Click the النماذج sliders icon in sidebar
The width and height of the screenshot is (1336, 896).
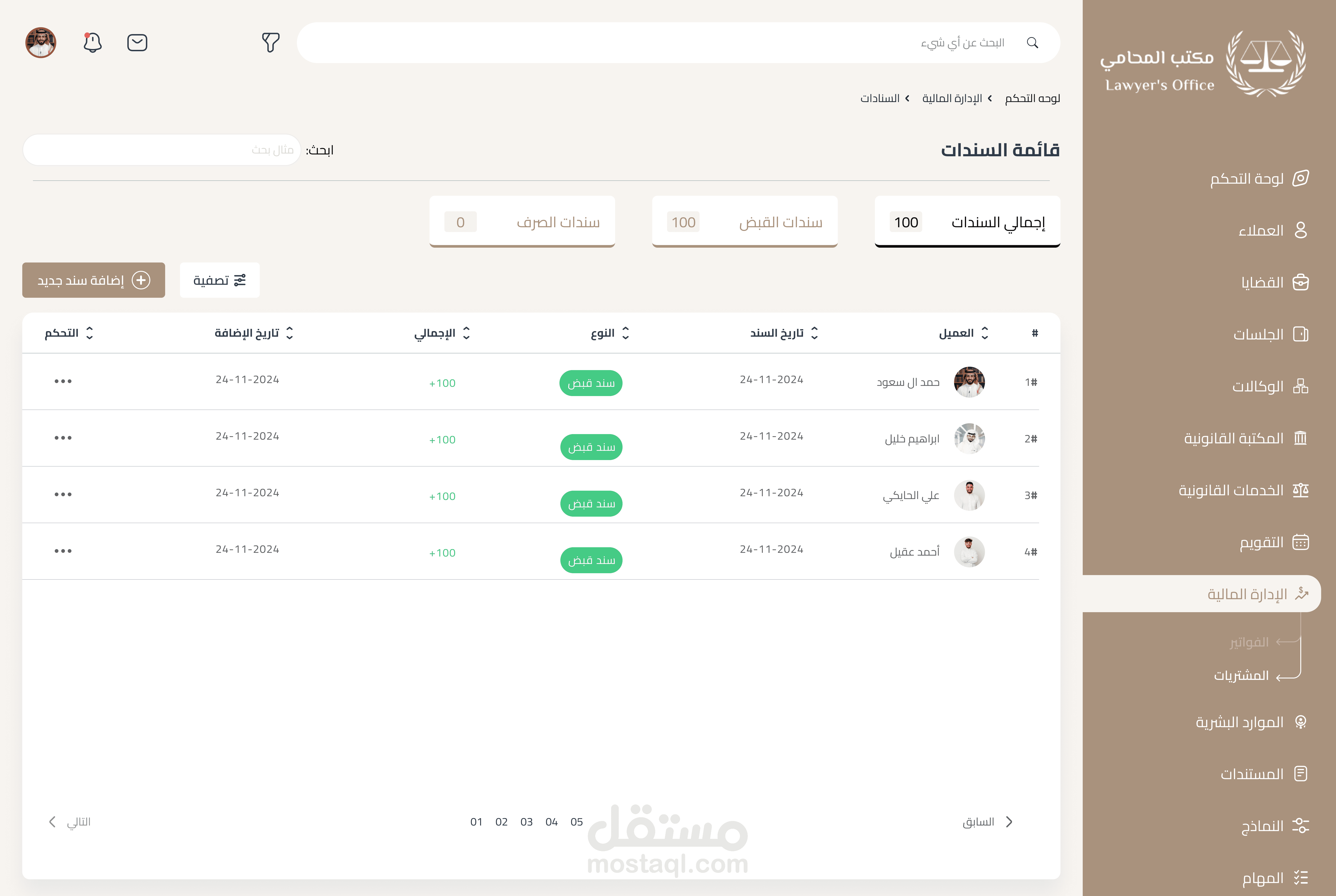coord(1301,826)
